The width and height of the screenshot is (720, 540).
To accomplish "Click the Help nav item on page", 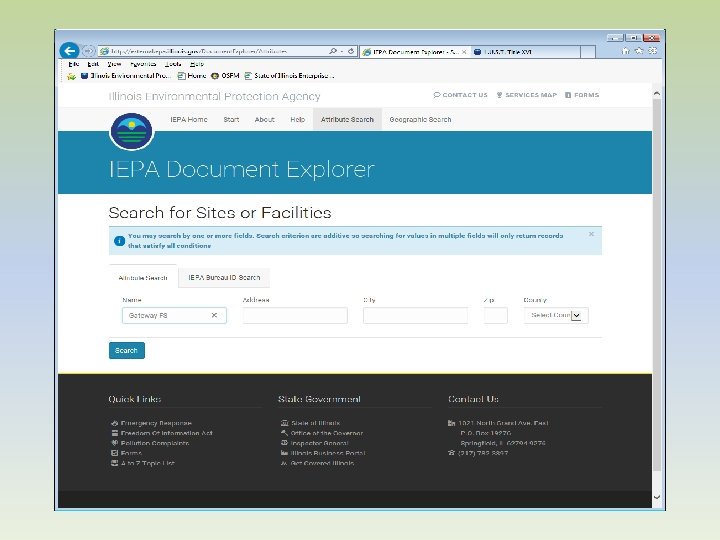I will 298,119.
